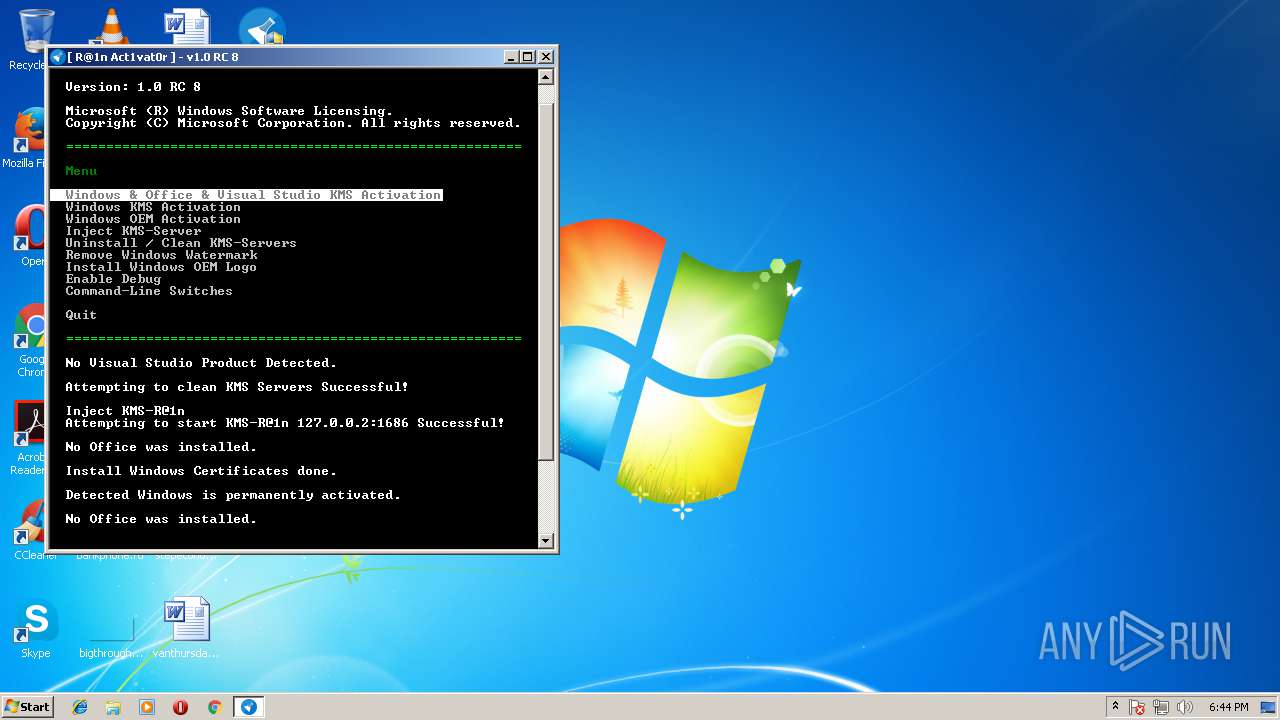Choose Windows OEM Activation menu entry
The height and width of the screenshot is (720, 1280).
tap(153, 219)
